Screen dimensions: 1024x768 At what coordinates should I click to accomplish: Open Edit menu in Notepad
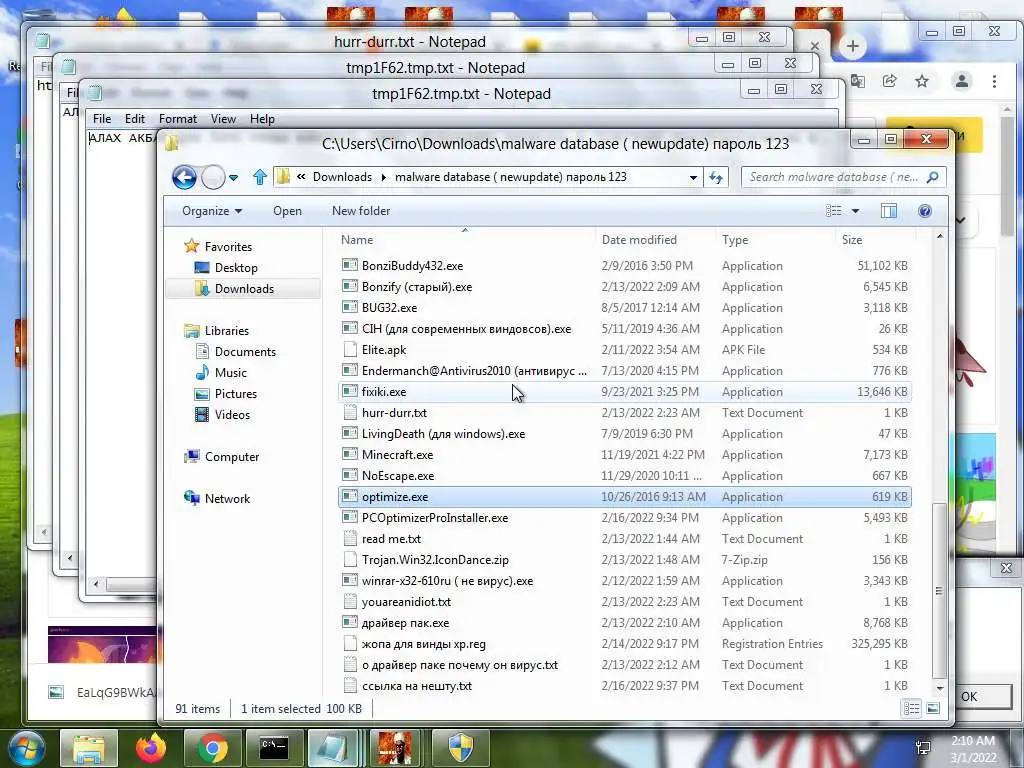tap(135, 119)
